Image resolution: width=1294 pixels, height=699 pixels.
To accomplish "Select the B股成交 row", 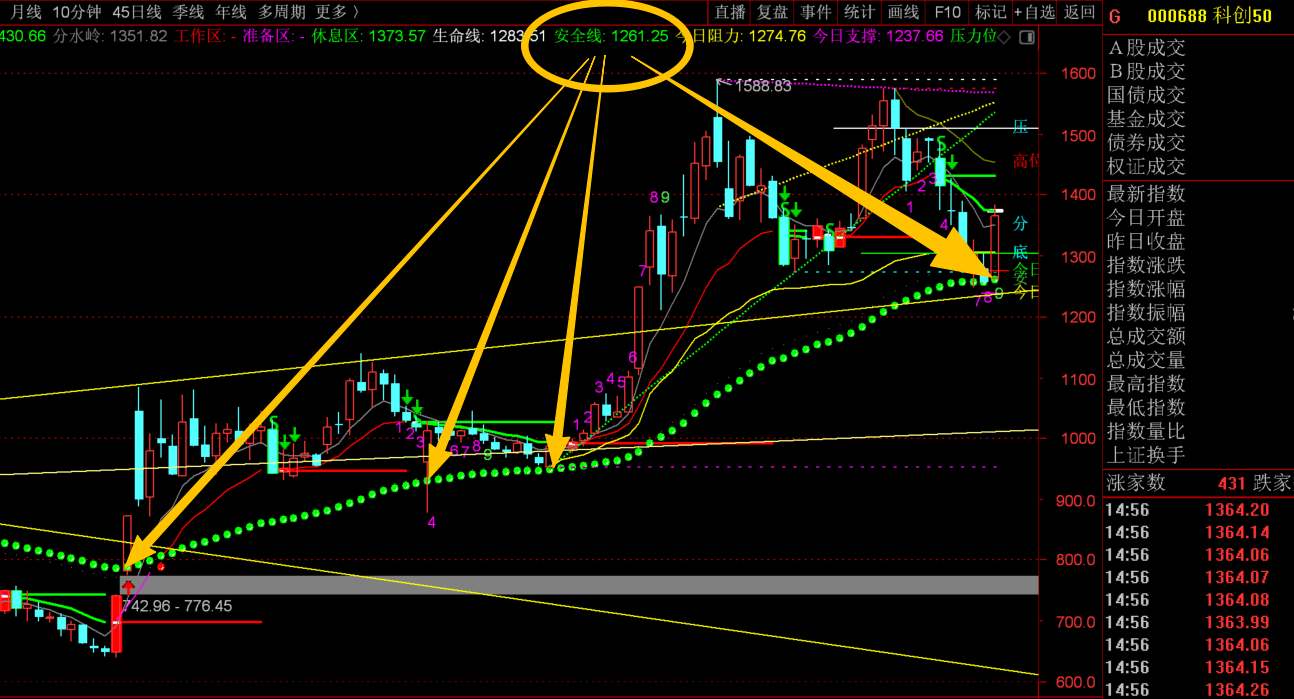I will pos(1146,72).
